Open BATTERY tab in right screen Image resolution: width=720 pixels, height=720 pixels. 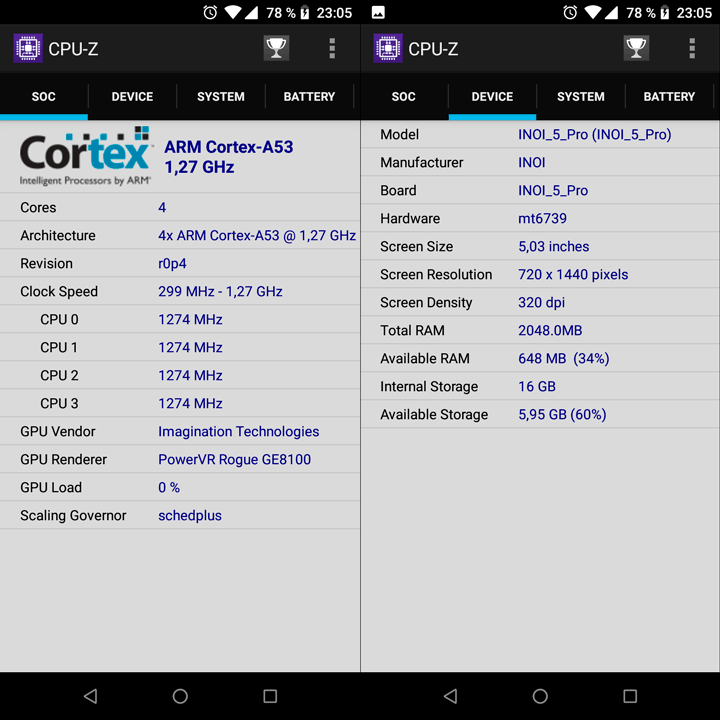click(669, 97)
